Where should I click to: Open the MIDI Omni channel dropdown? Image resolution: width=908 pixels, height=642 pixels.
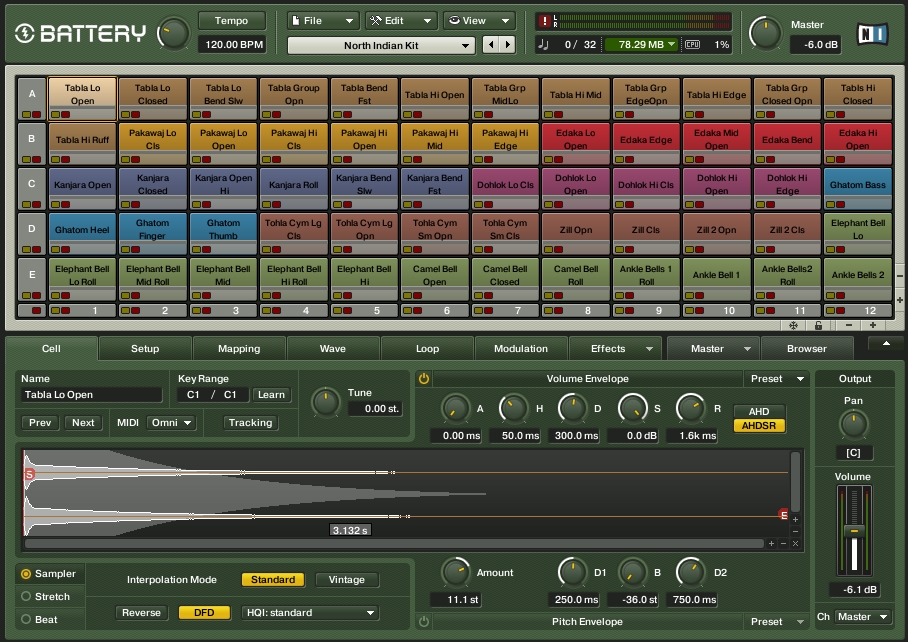pos(171,423)
